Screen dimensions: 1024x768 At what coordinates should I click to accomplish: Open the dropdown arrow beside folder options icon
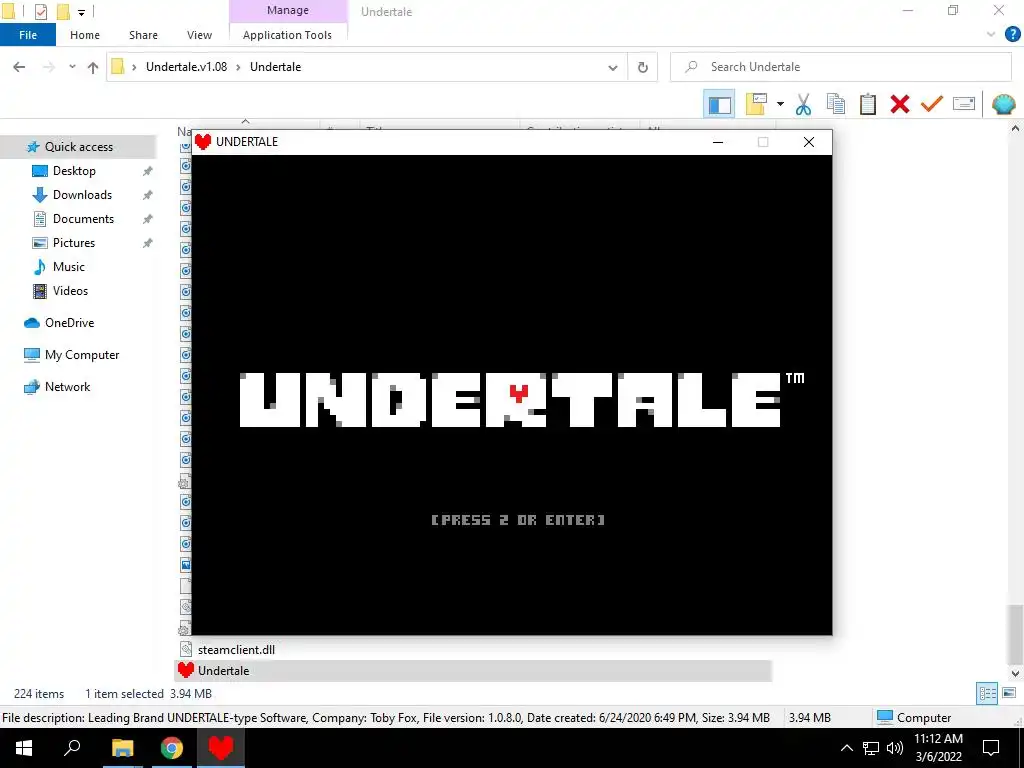click(x=780, y=104)
